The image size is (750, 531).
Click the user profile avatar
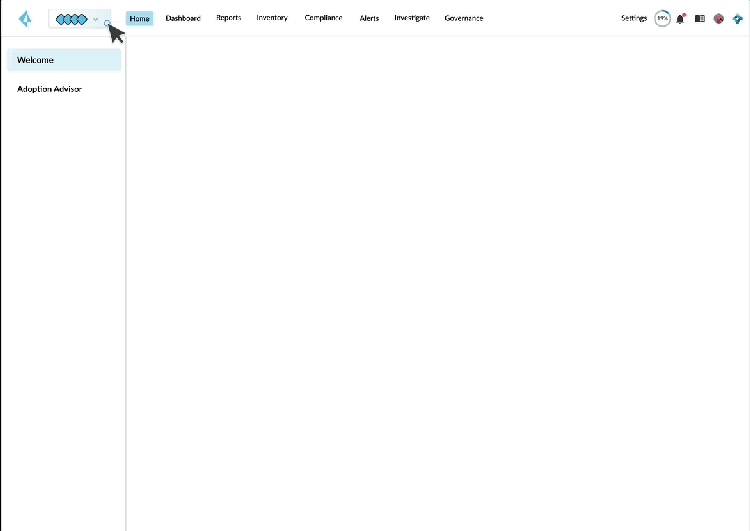pos(718,19)
